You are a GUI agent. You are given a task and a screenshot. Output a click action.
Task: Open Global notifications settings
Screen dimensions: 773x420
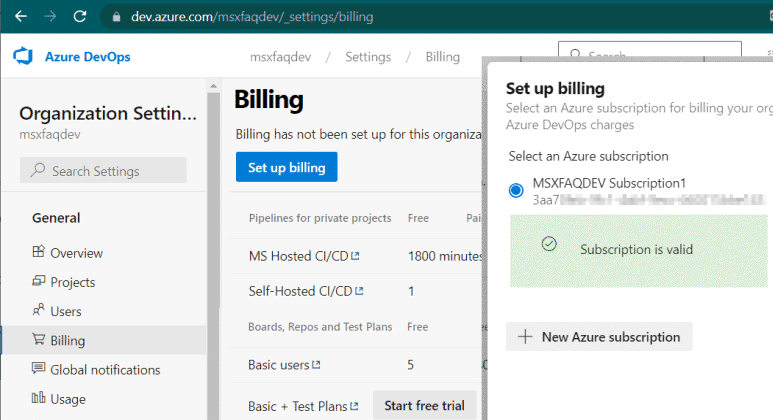coord(104,369)
